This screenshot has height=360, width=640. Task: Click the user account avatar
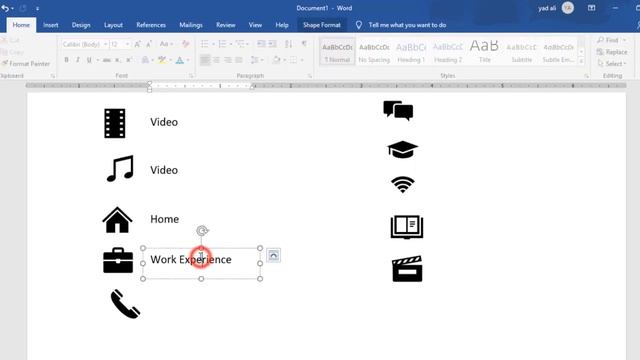pos(568,8)
